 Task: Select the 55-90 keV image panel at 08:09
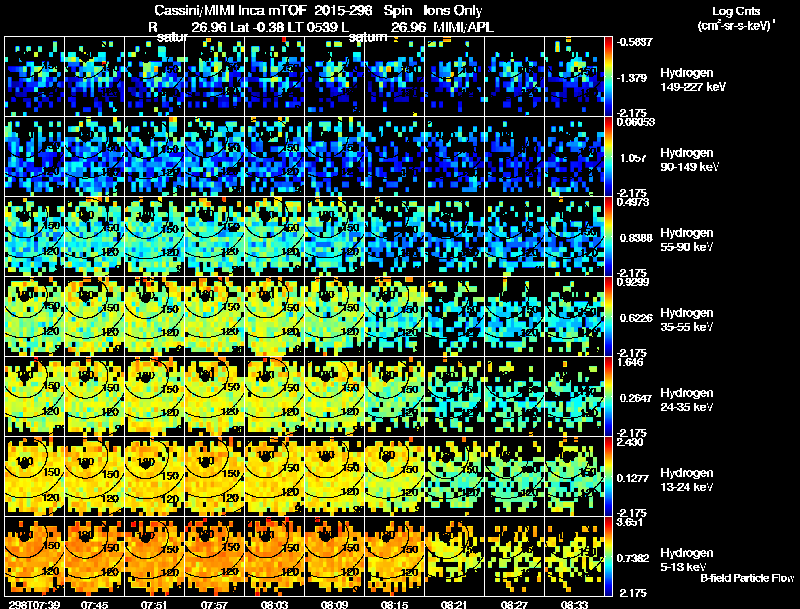pos(334,237)
